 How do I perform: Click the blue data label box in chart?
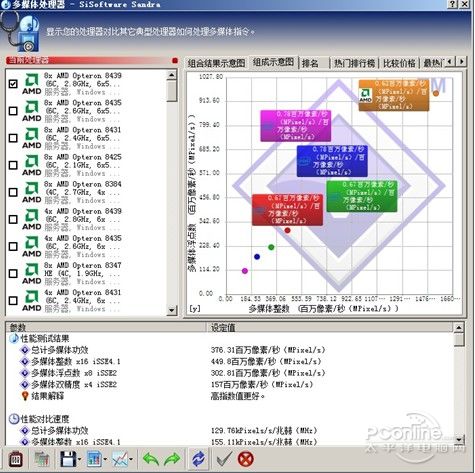coord(332,161)
